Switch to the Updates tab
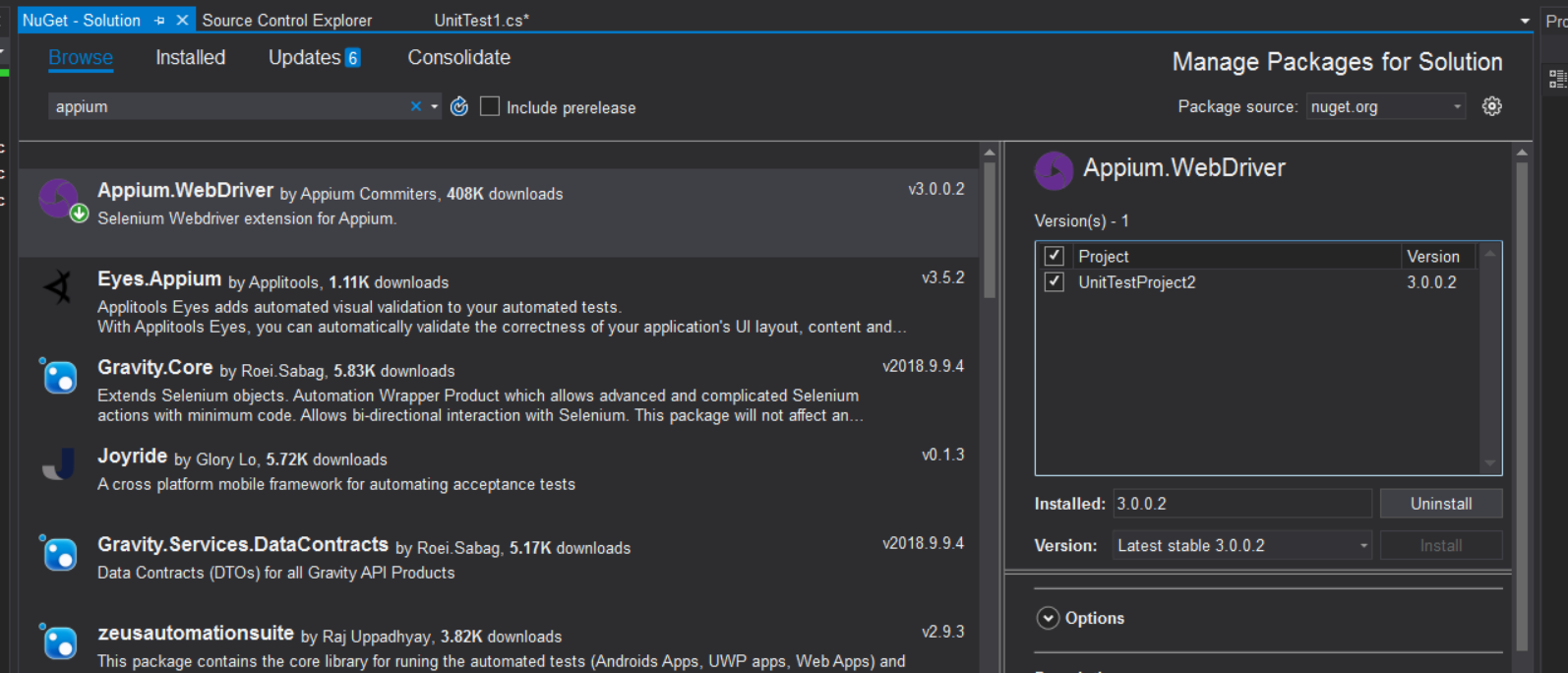The height and width of the screenshot is (673, 1568). pos(305,58)
